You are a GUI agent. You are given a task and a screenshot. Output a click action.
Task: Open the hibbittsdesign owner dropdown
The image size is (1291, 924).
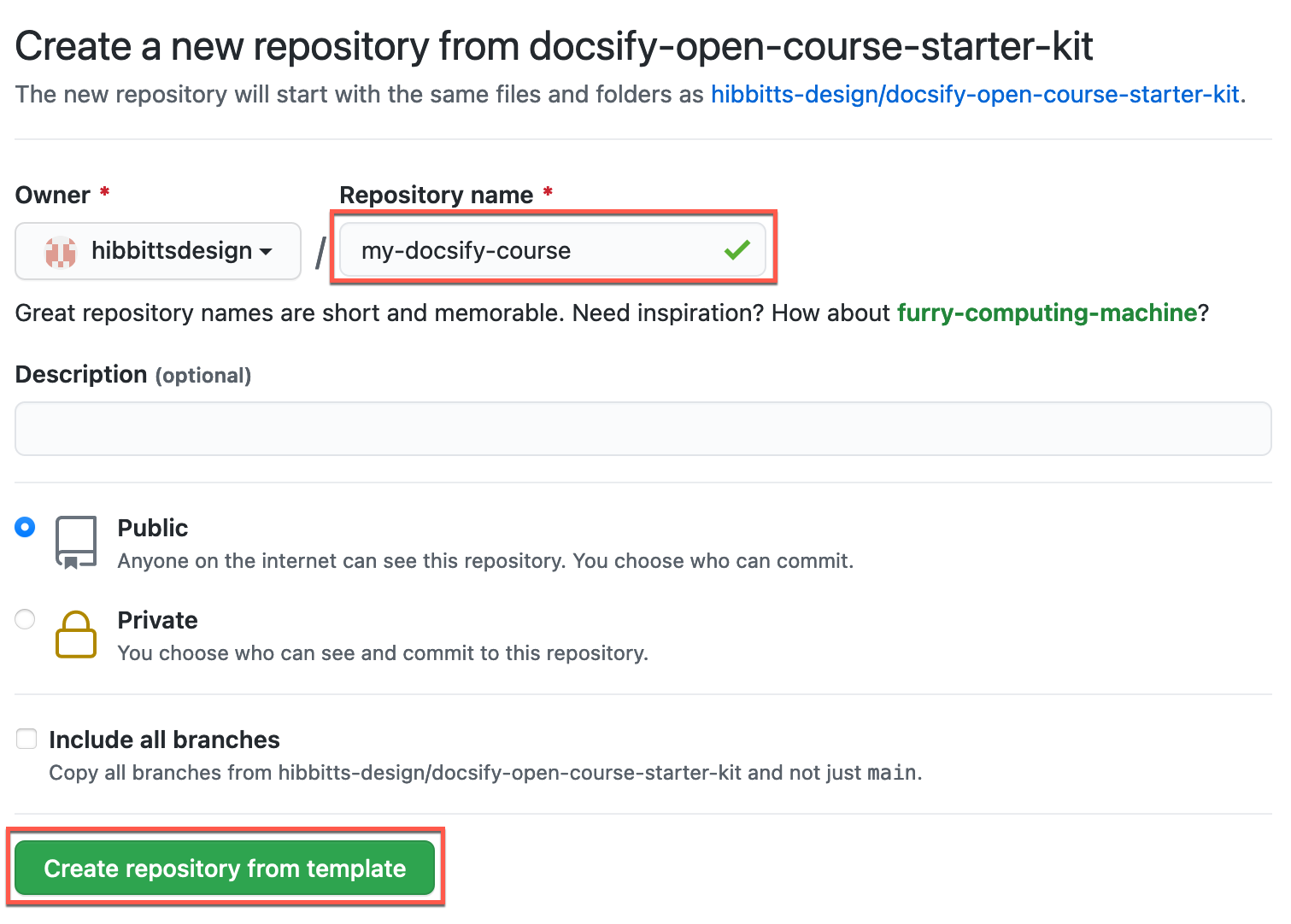pyautogui.click(x=158, y=251)
